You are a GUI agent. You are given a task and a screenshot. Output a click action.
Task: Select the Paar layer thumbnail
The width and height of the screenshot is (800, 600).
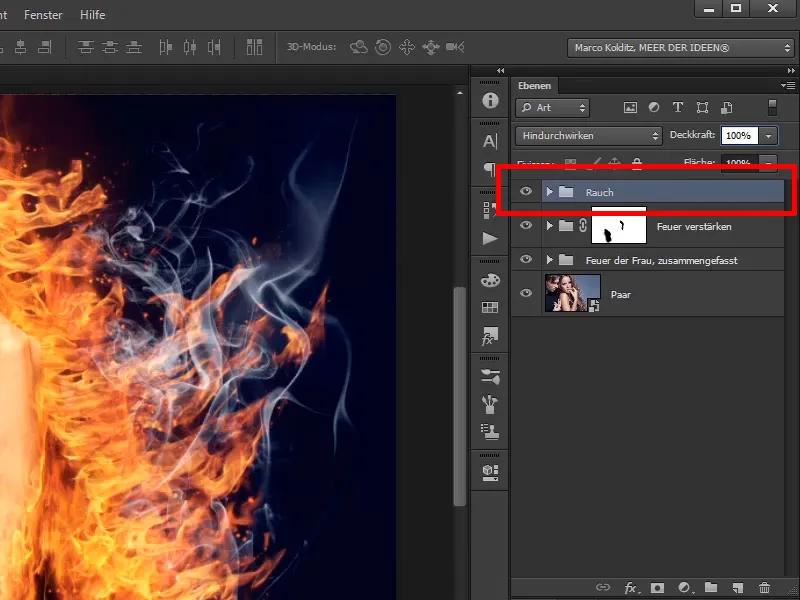pos(572,293)
